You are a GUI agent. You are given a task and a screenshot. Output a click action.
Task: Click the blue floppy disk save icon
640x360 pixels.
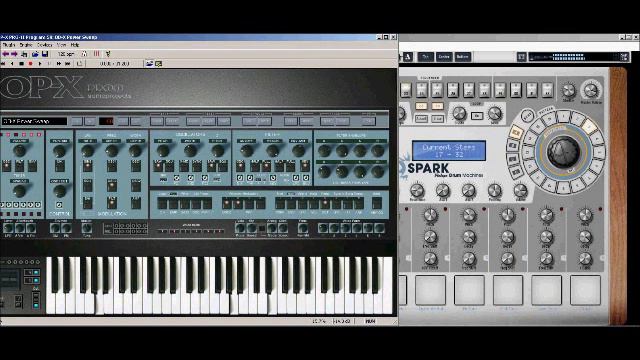[x=45, y=54]
